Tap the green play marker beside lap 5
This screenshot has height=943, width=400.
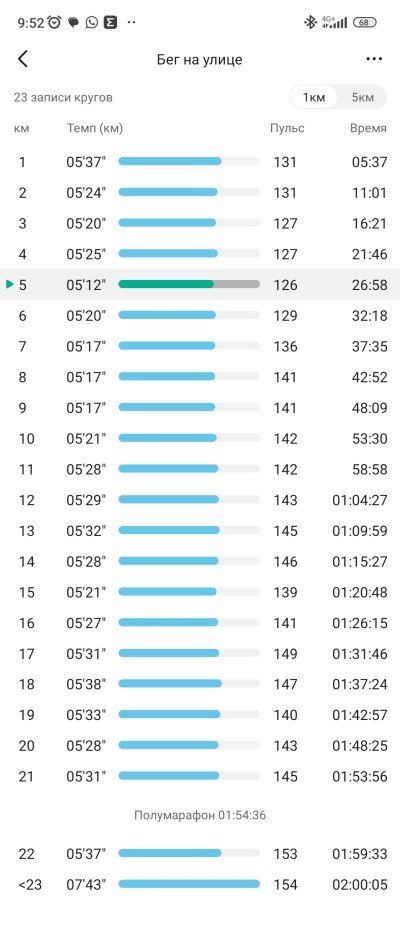(x=9, y=284)
